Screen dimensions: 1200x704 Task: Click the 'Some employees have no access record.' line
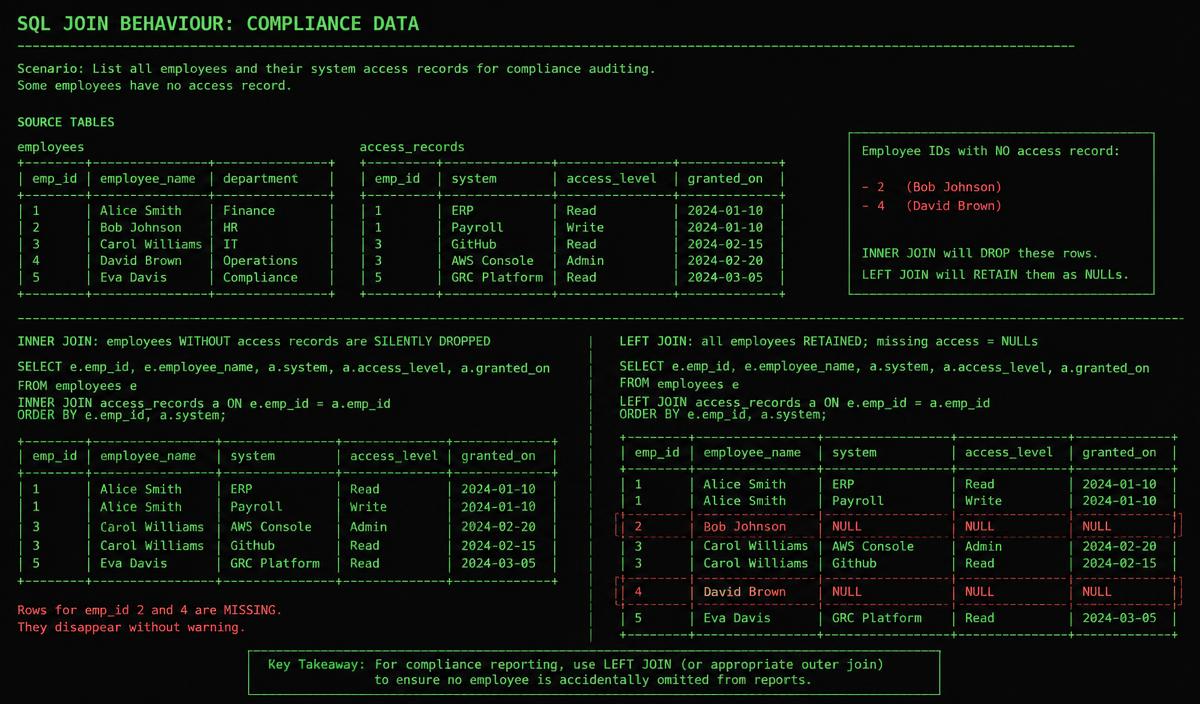[x=155, y=86]
